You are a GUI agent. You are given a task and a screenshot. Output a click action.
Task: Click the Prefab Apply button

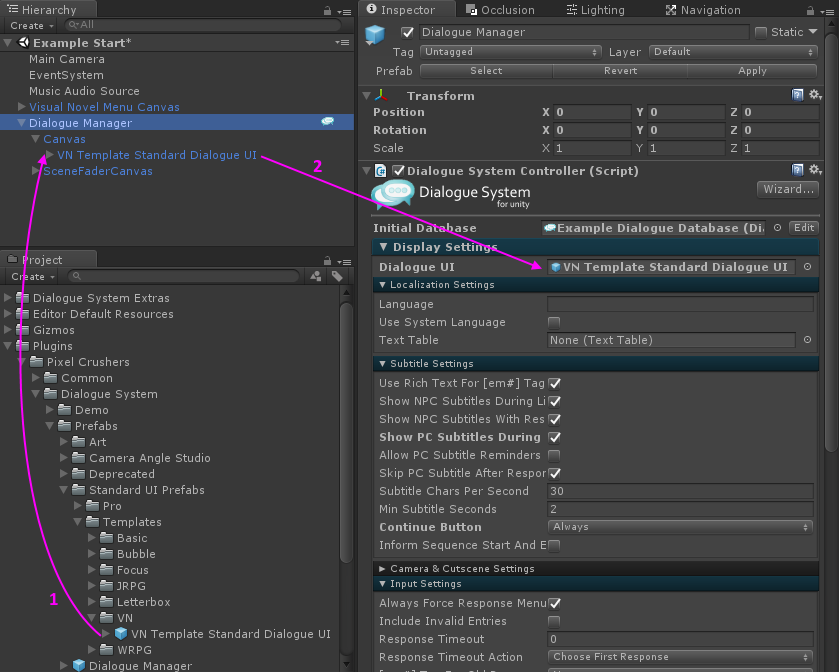pyautogui.click(x=752, y=71)
